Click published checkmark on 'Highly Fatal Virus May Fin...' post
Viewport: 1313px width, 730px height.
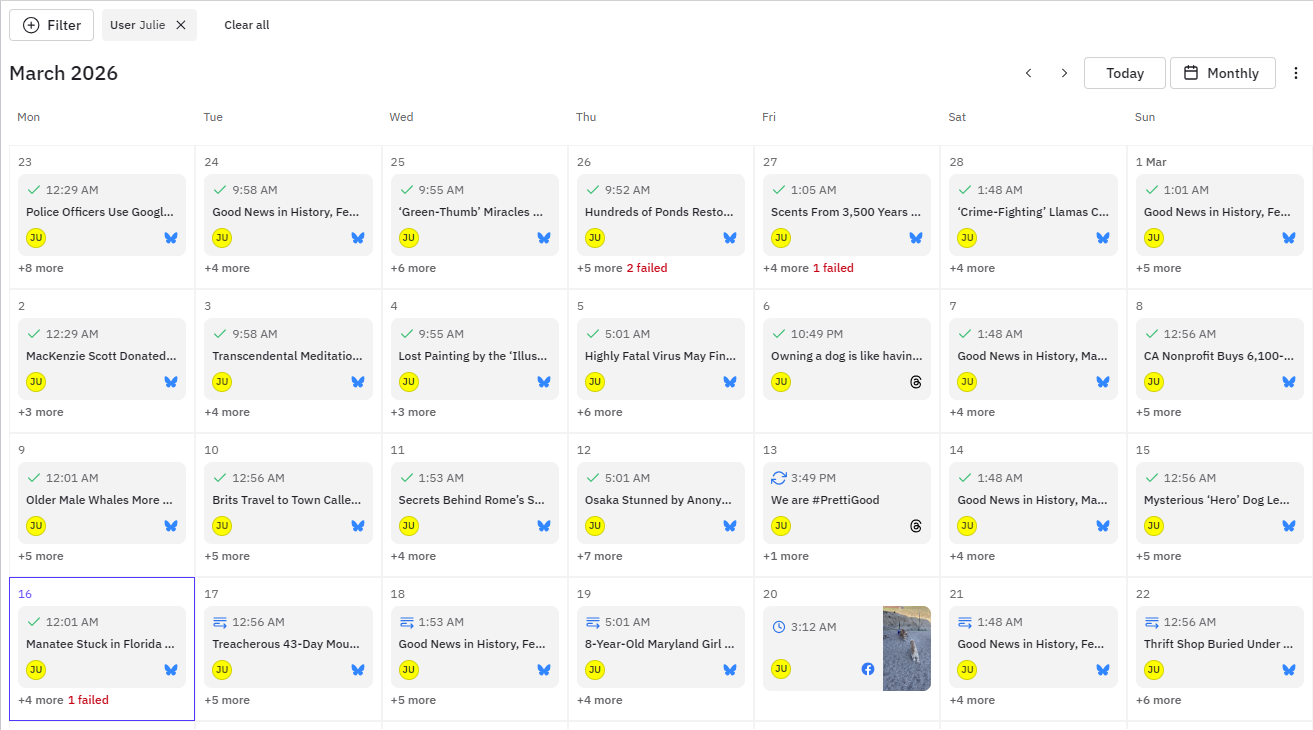tap(593, 334)
